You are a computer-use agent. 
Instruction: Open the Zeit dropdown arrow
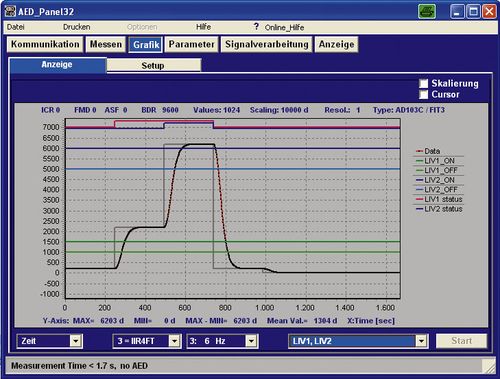coord(76,341)
